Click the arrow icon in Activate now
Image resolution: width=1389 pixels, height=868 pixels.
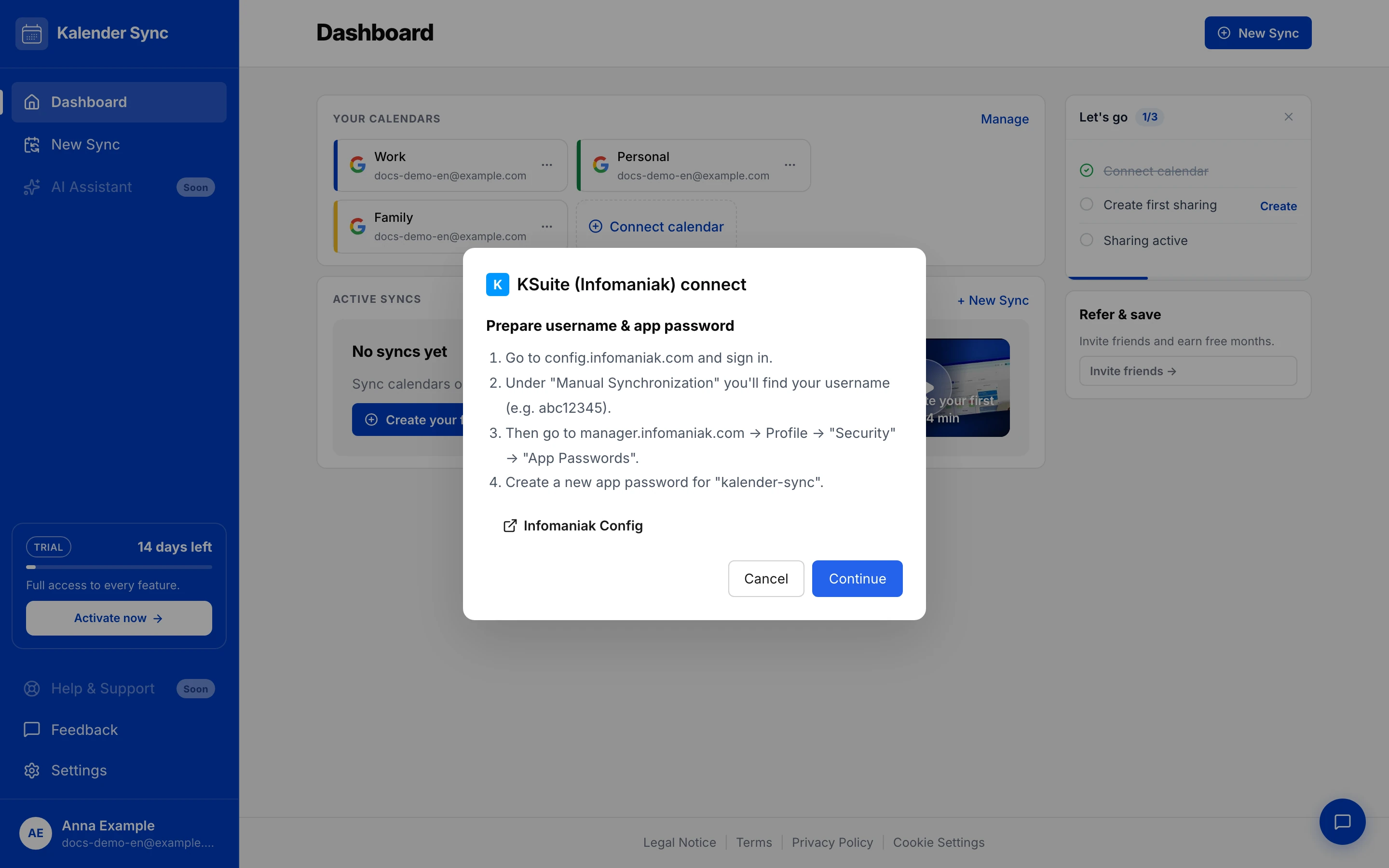tap(158, 618)
